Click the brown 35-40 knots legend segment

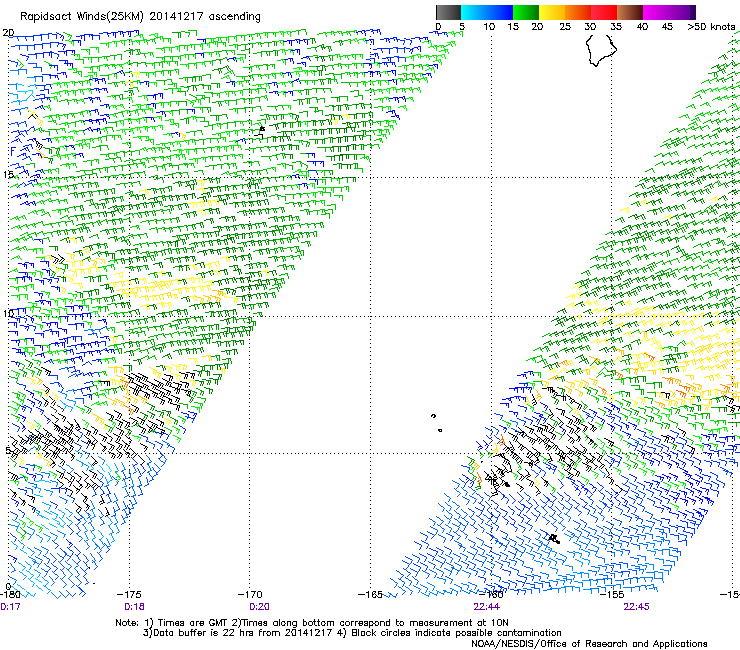[x=630, y=12]
